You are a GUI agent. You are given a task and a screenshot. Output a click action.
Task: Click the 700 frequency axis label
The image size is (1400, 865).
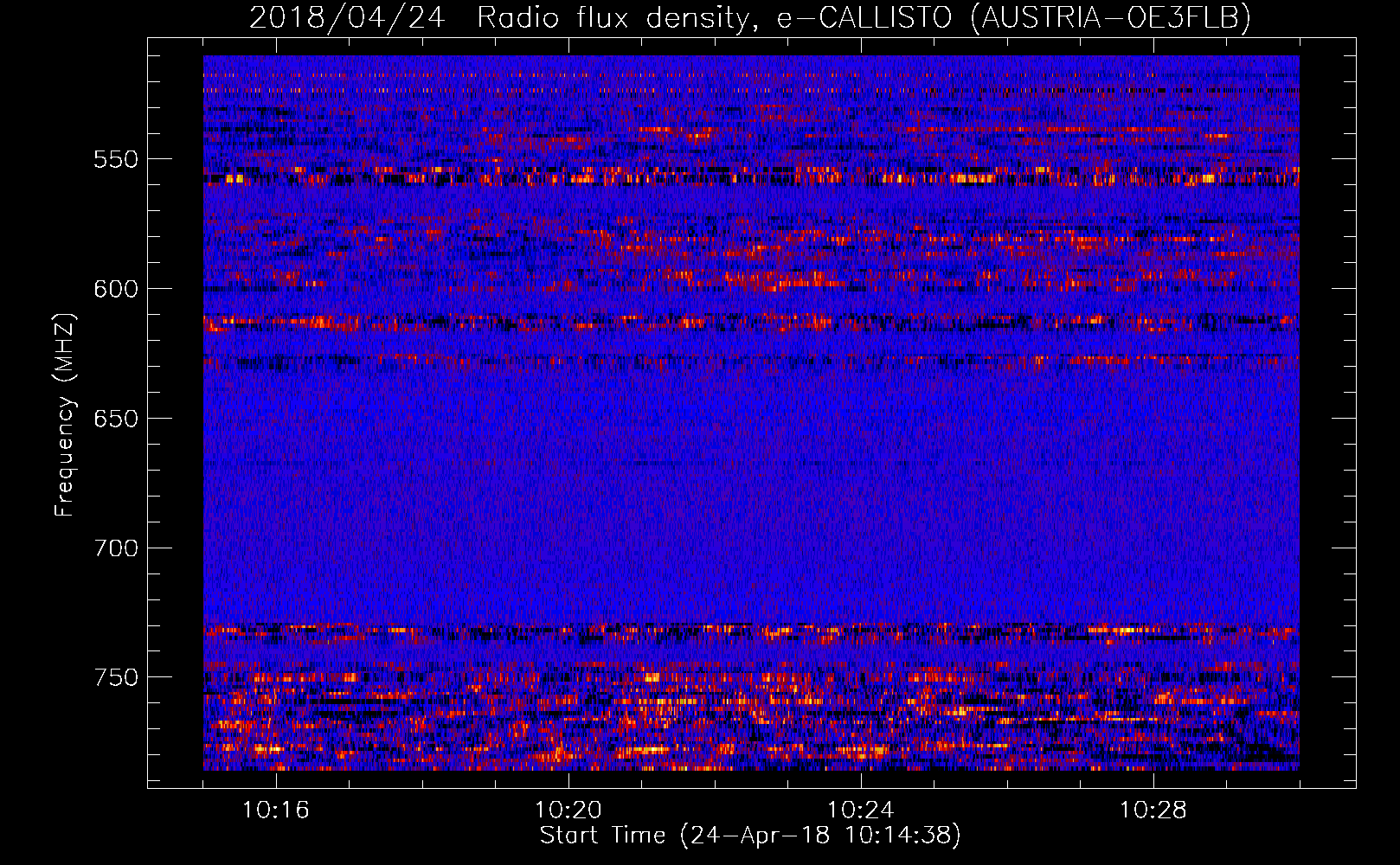[116, 548]
